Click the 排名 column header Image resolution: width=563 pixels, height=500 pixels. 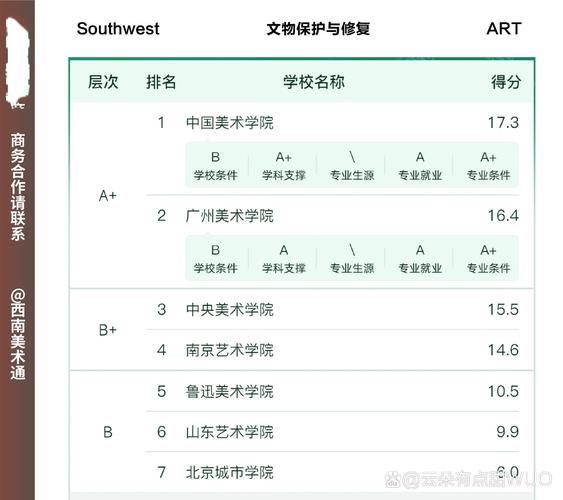point(161,82)
